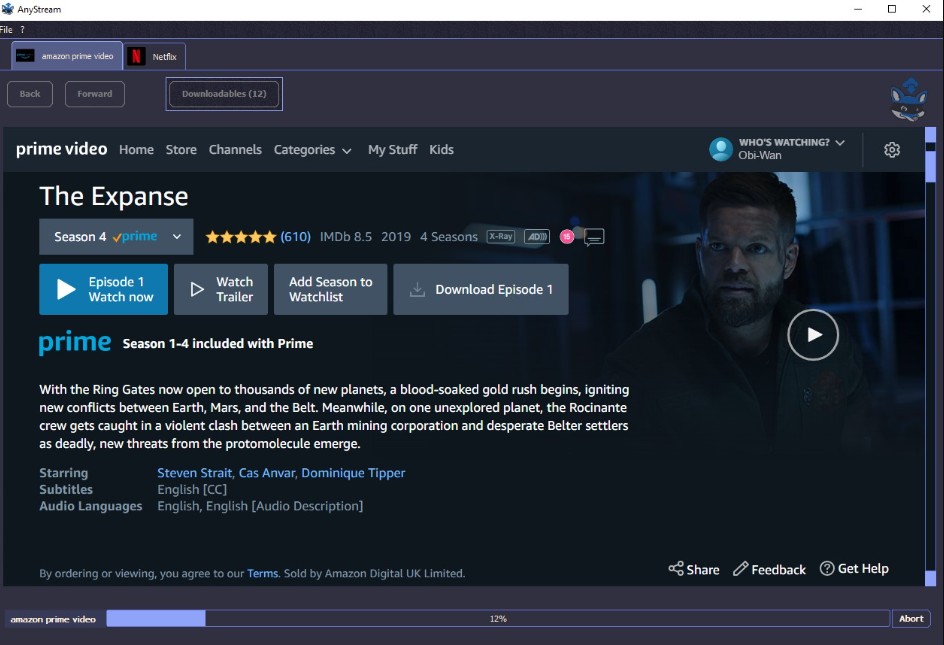Screen dimensions: 944x645
Task: Click the AnyStream fox mascot icon
Action: [909, 99]
